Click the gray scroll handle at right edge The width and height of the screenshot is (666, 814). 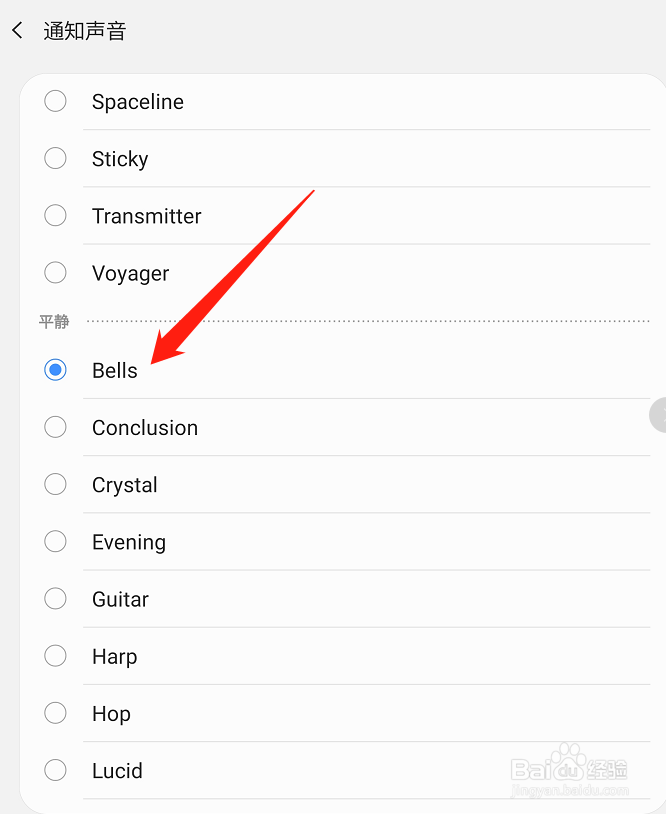coord(658,415)
